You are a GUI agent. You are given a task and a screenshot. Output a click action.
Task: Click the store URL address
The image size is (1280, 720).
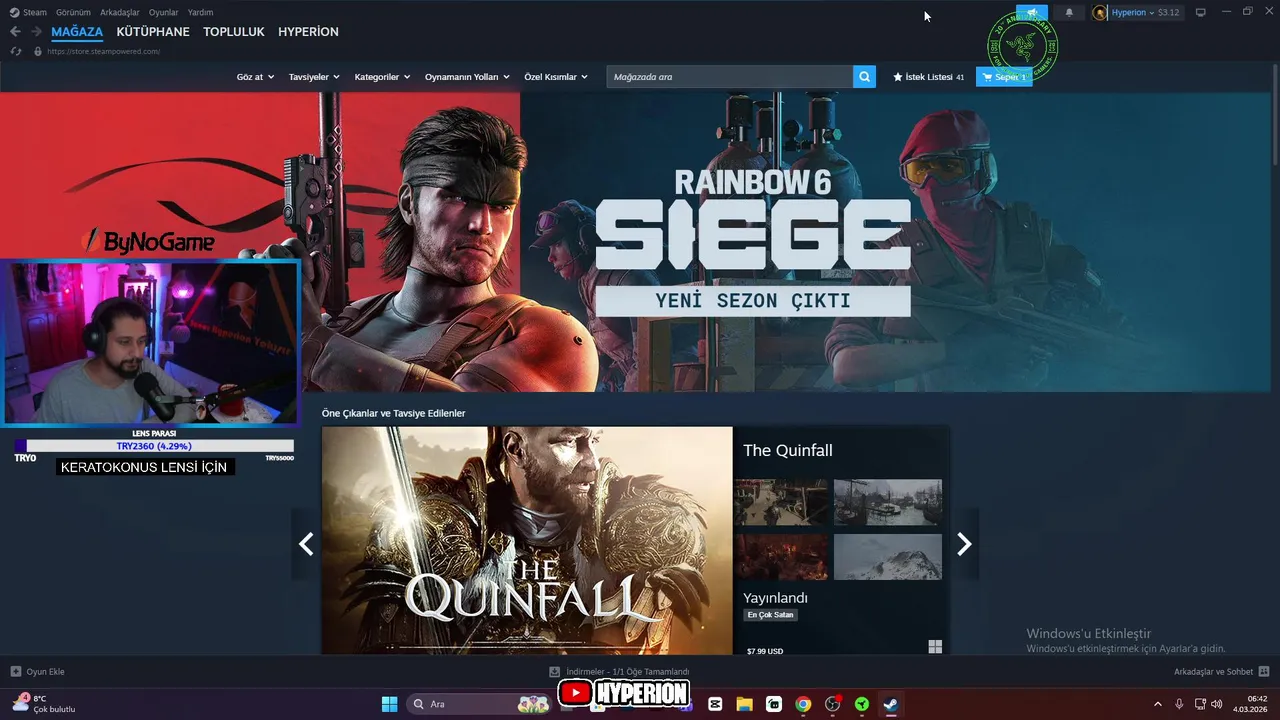tap(103, 51)
